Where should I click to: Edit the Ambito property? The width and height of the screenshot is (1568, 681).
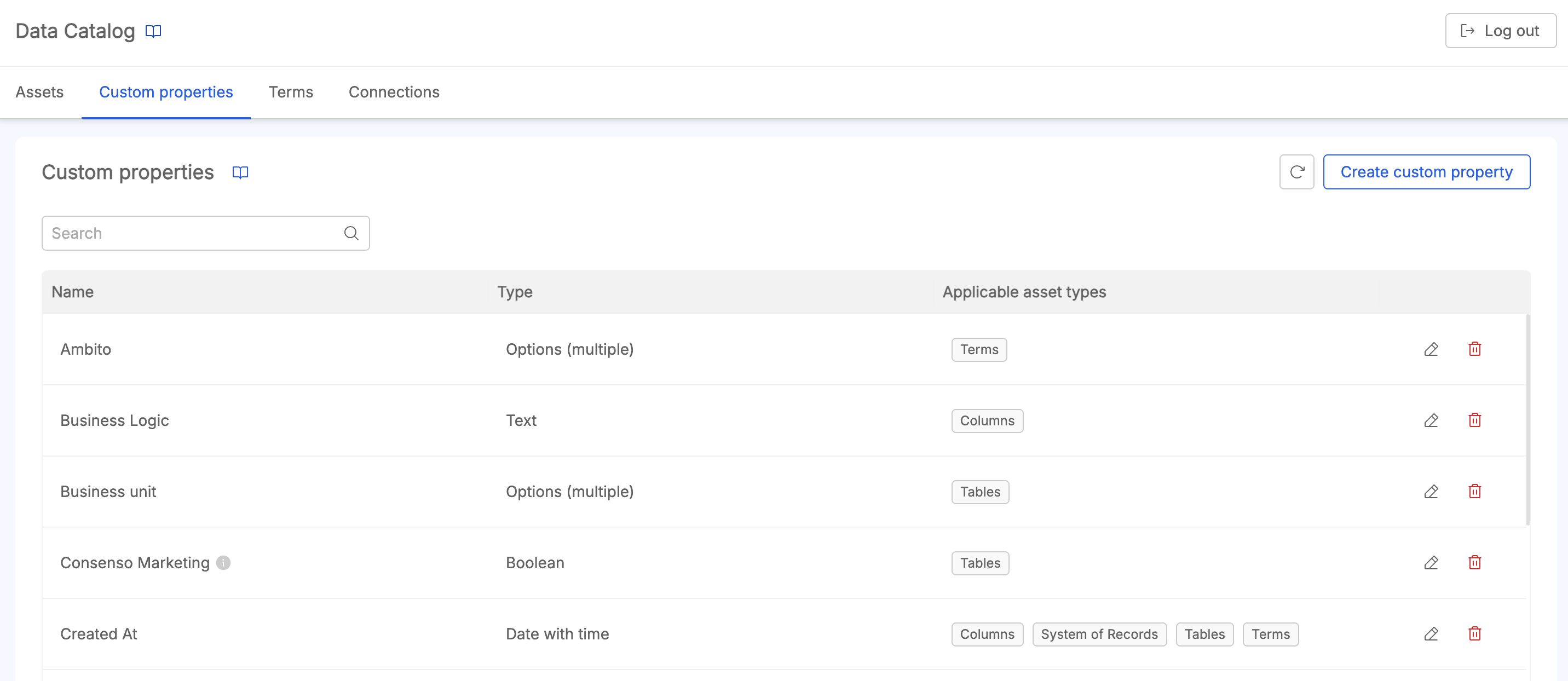[x=1431, y=349]
